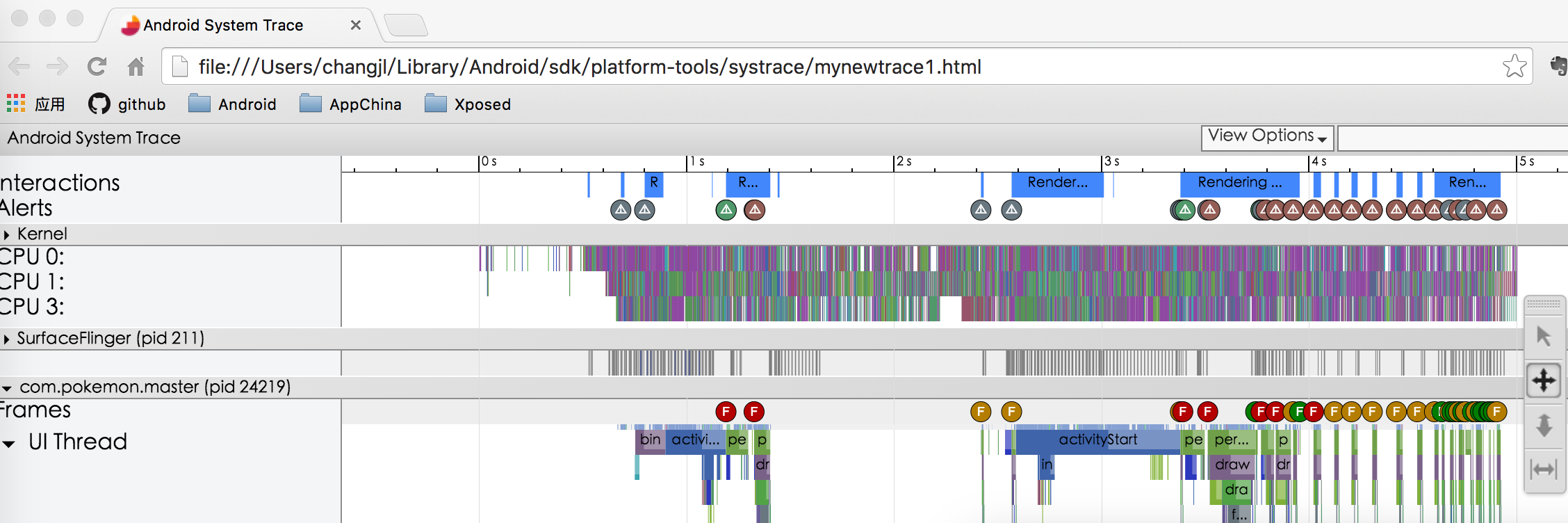Click the fourth gray alert marker

1011,209
